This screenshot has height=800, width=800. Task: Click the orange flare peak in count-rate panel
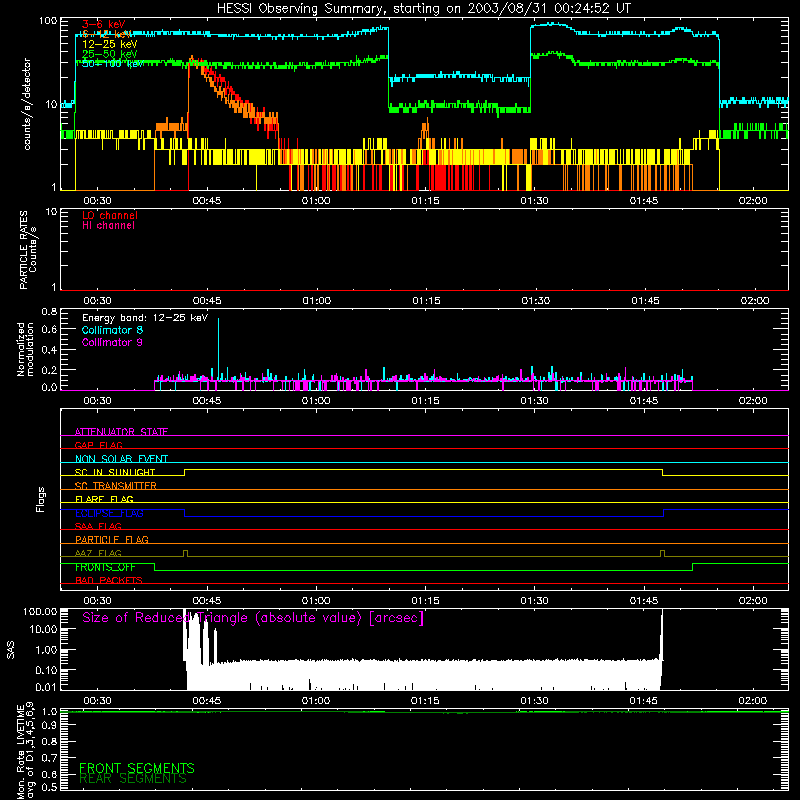tap(191, 60)
